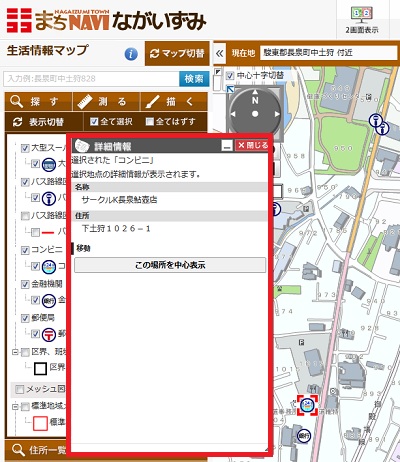This screenshot has width=400, height=462.
Task: Enable the メッシュ図 checkbox
Action: (x=20, y=389)
